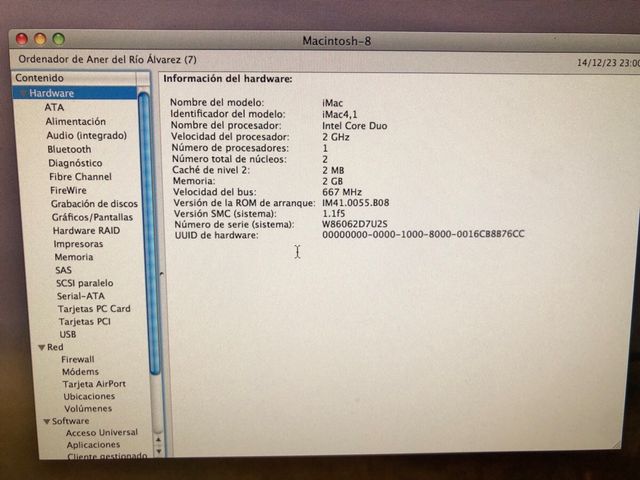This screenshot has width=640, height=480.
Task: Collapse the Red section triangle
Action: click(42, 347)
